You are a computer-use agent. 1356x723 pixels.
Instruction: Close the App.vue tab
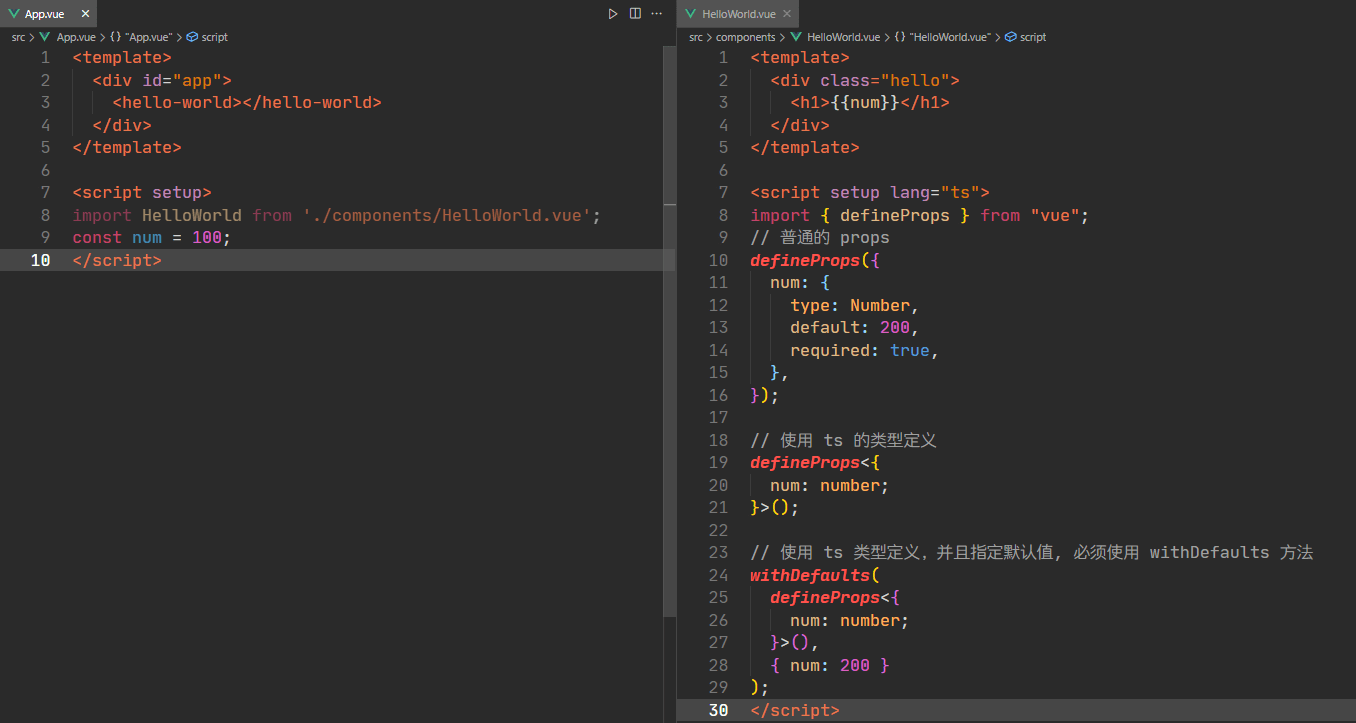84,14
